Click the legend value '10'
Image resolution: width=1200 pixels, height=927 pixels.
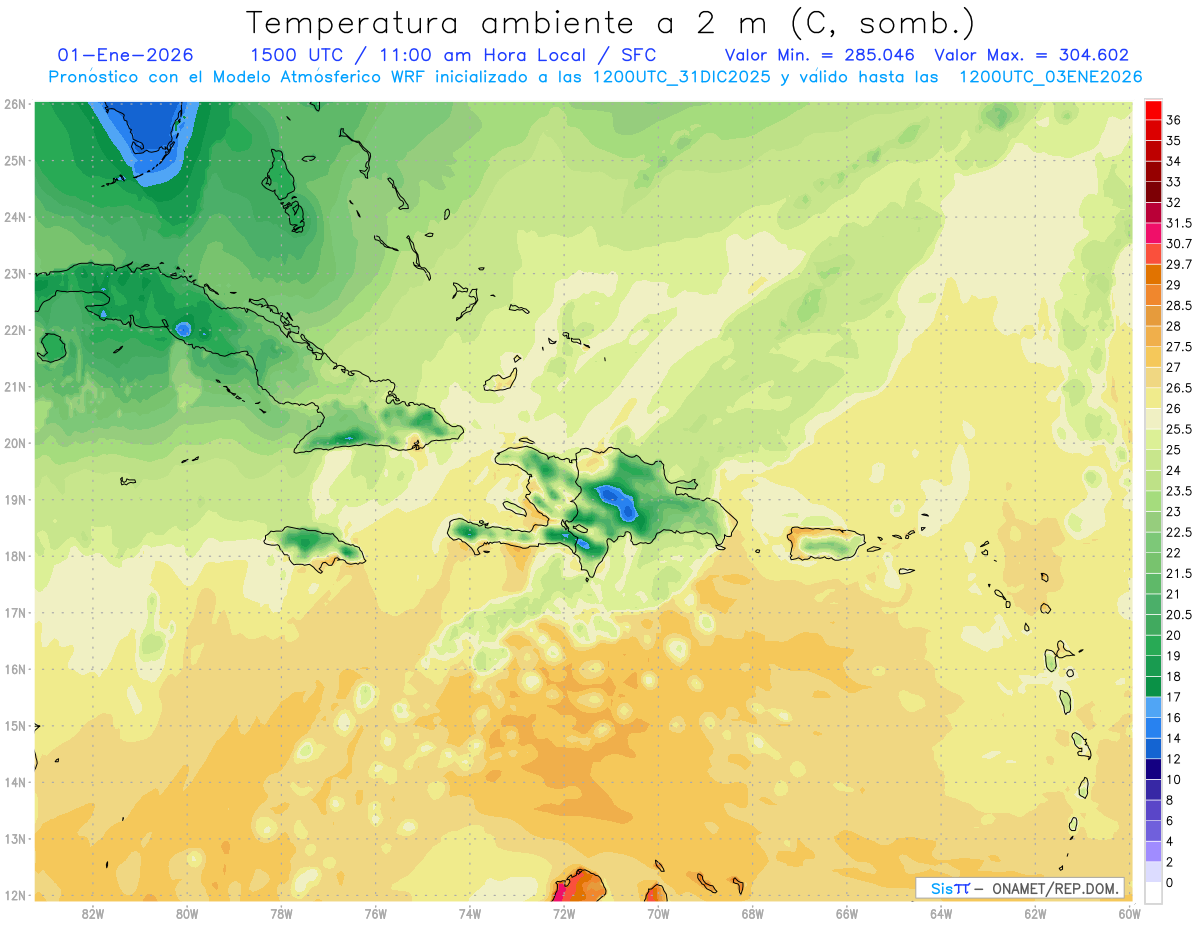click(1174, 780)
